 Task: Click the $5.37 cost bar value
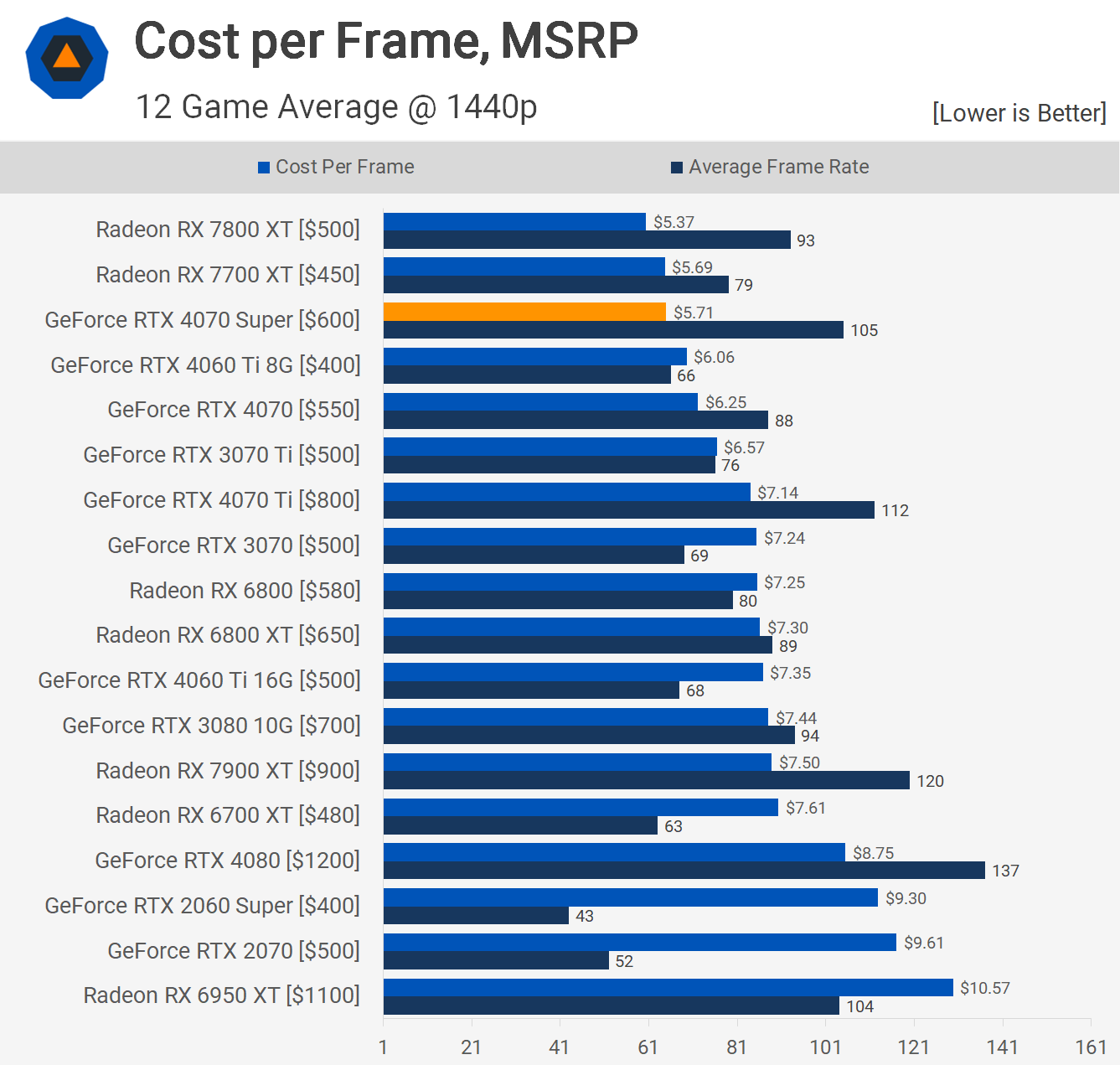pyautogui.click(x=674, y=222)
